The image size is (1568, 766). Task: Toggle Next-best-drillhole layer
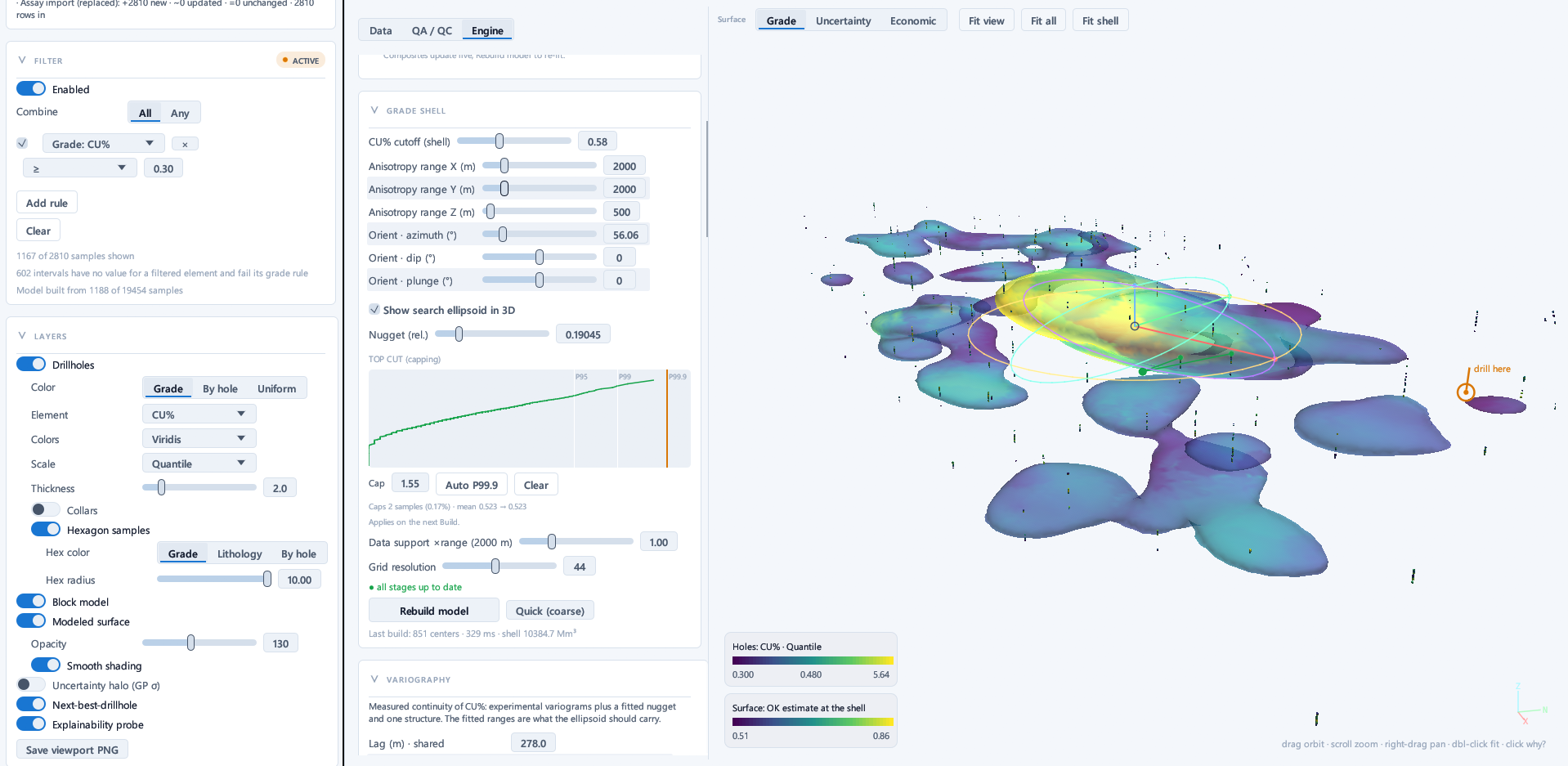pyautogui.click(x=31, y=704)
